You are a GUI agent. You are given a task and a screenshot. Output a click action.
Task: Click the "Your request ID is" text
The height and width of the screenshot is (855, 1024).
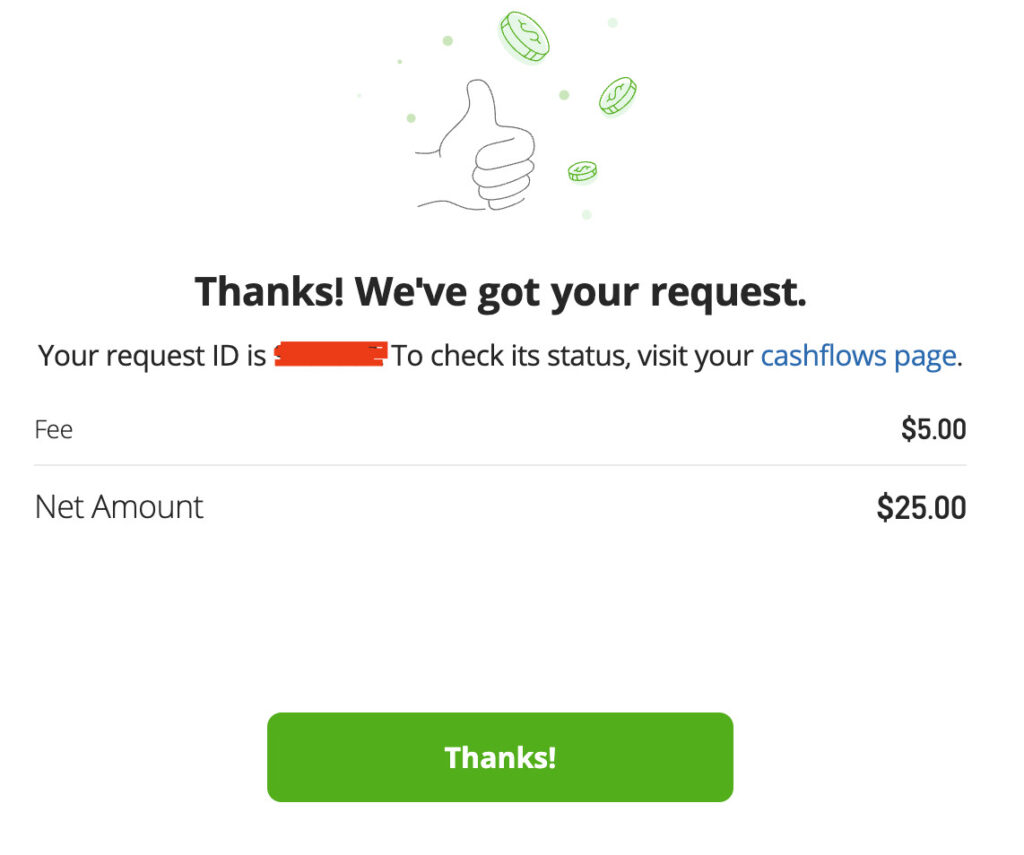[x=152, y=356]
